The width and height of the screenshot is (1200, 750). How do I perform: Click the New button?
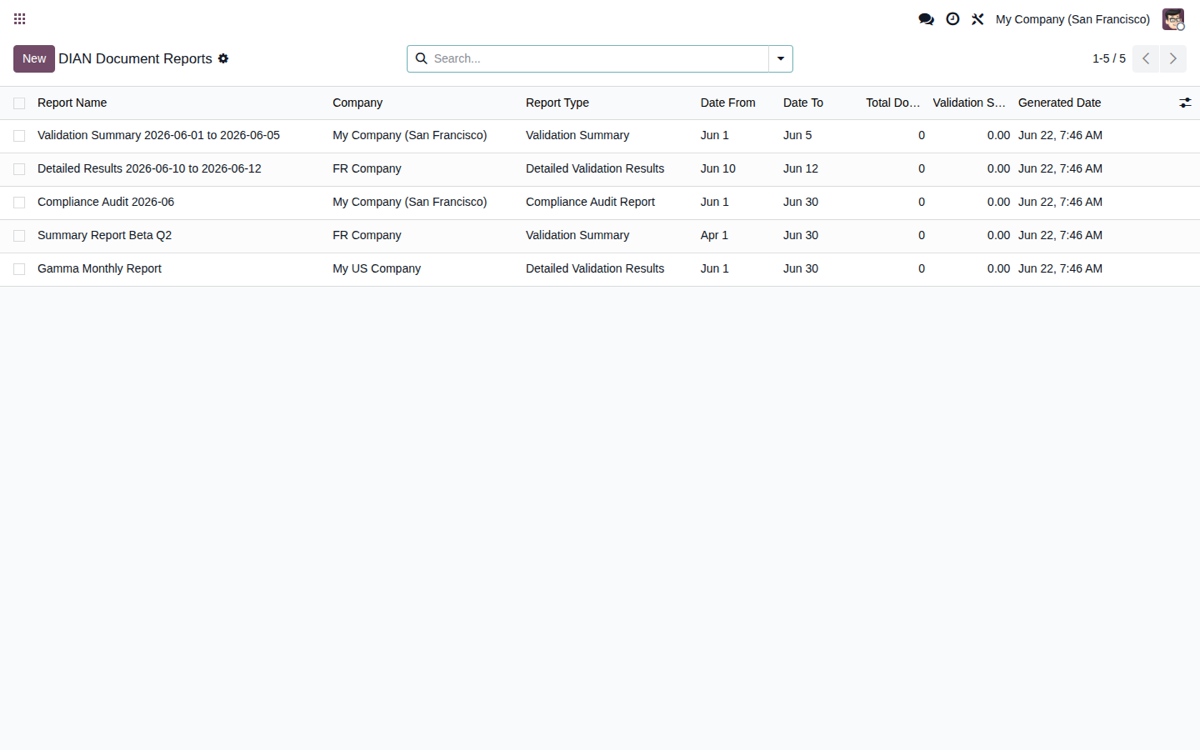[34, 59]
